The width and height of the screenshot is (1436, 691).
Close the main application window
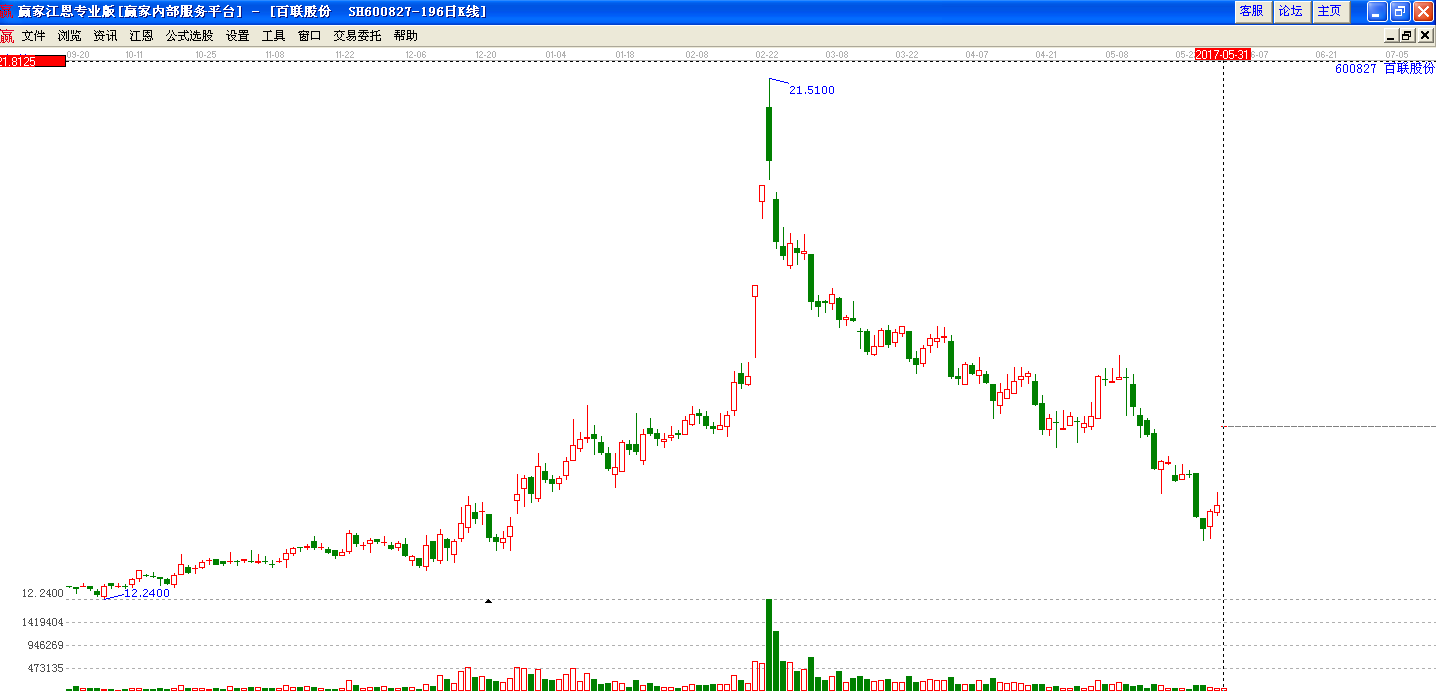point(1423,11)
